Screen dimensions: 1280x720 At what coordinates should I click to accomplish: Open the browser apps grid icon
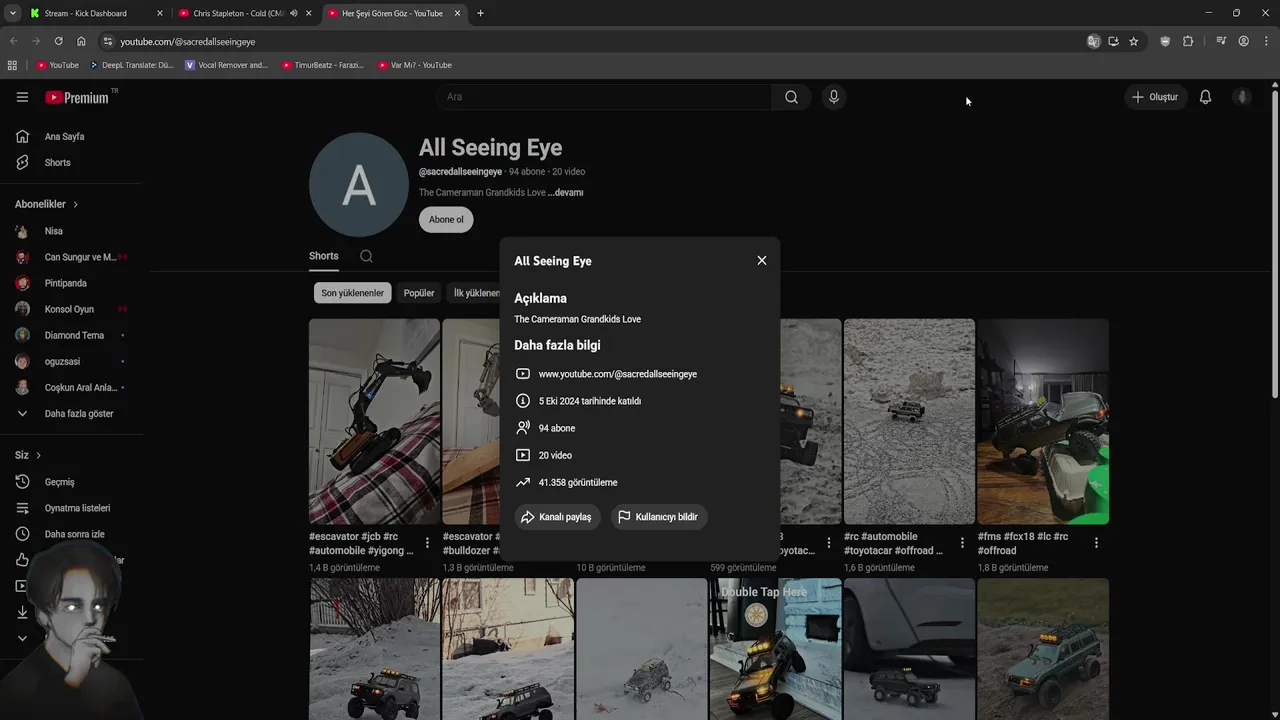(x=12, y=65)
